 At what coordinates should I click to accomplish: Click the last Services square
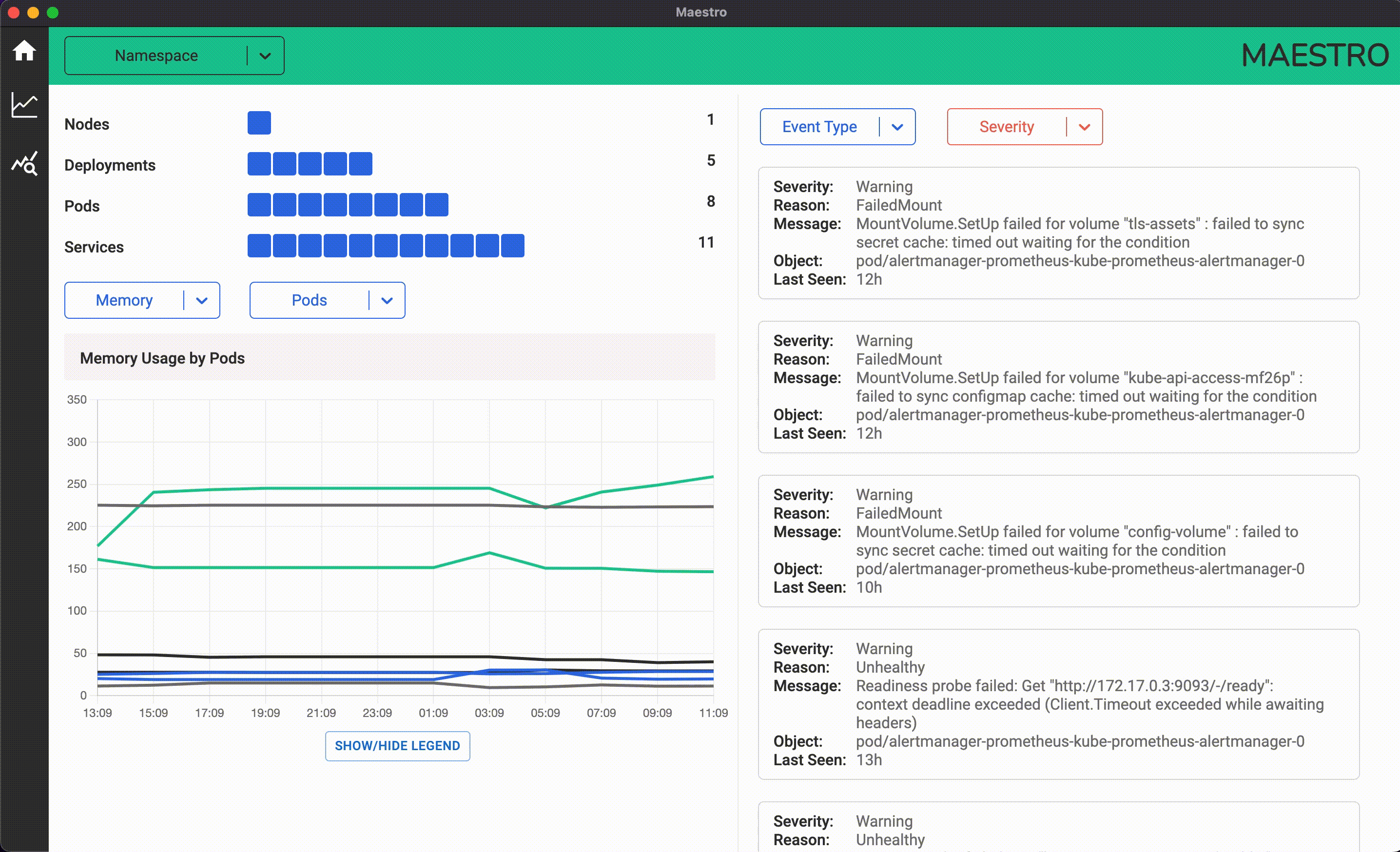click(x=512, y=245)
